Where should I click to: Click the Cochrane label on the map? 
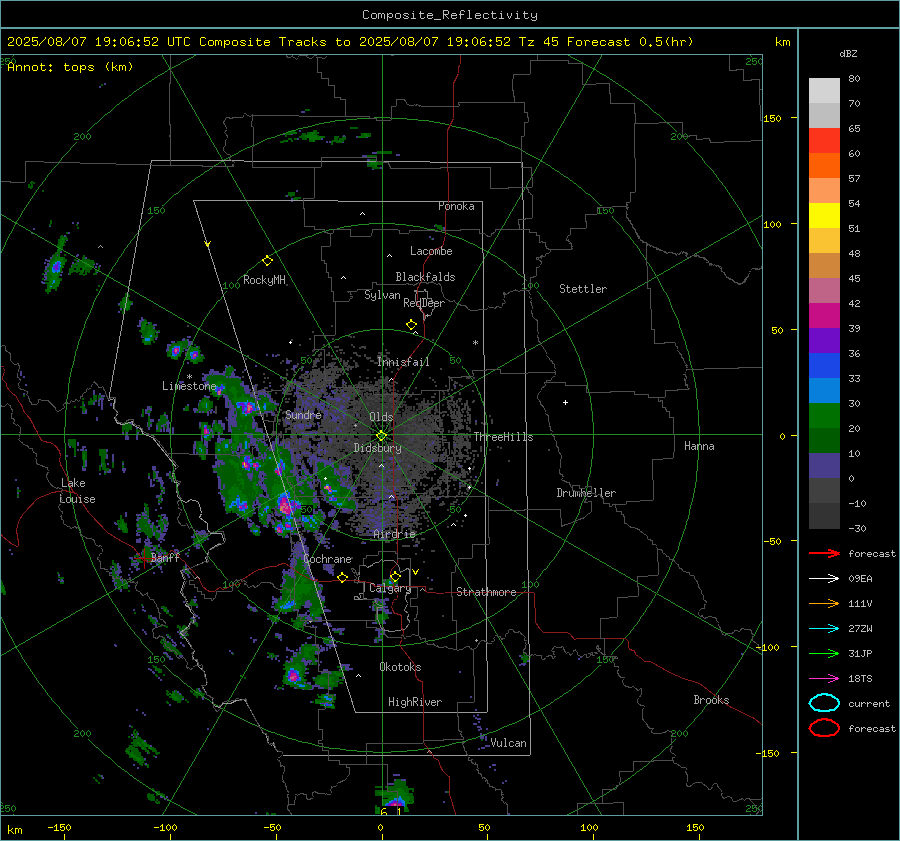pos(327,559)
